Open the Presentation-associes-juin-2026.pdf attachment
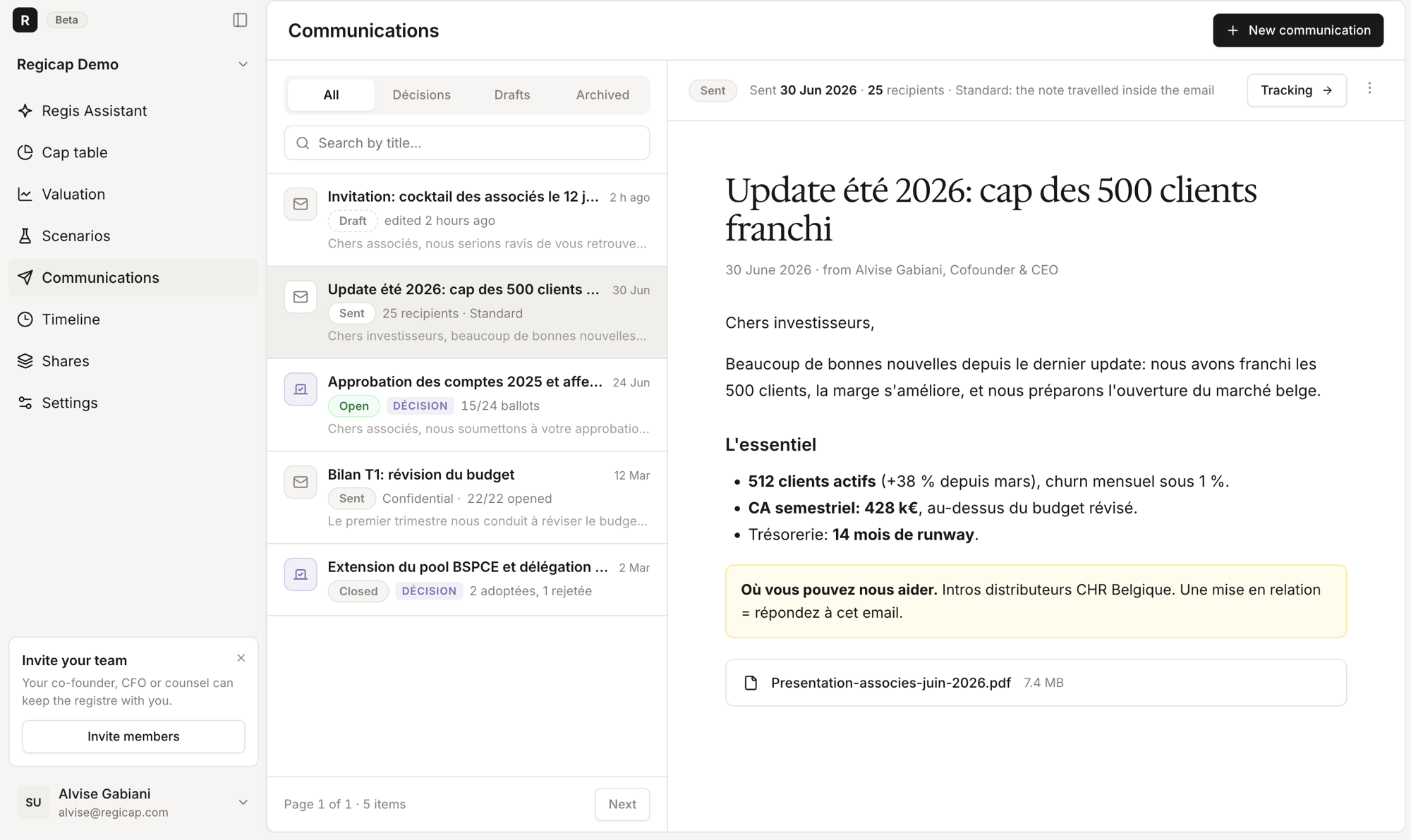The image size is (1411, 840). click(x=1036, y=683)
